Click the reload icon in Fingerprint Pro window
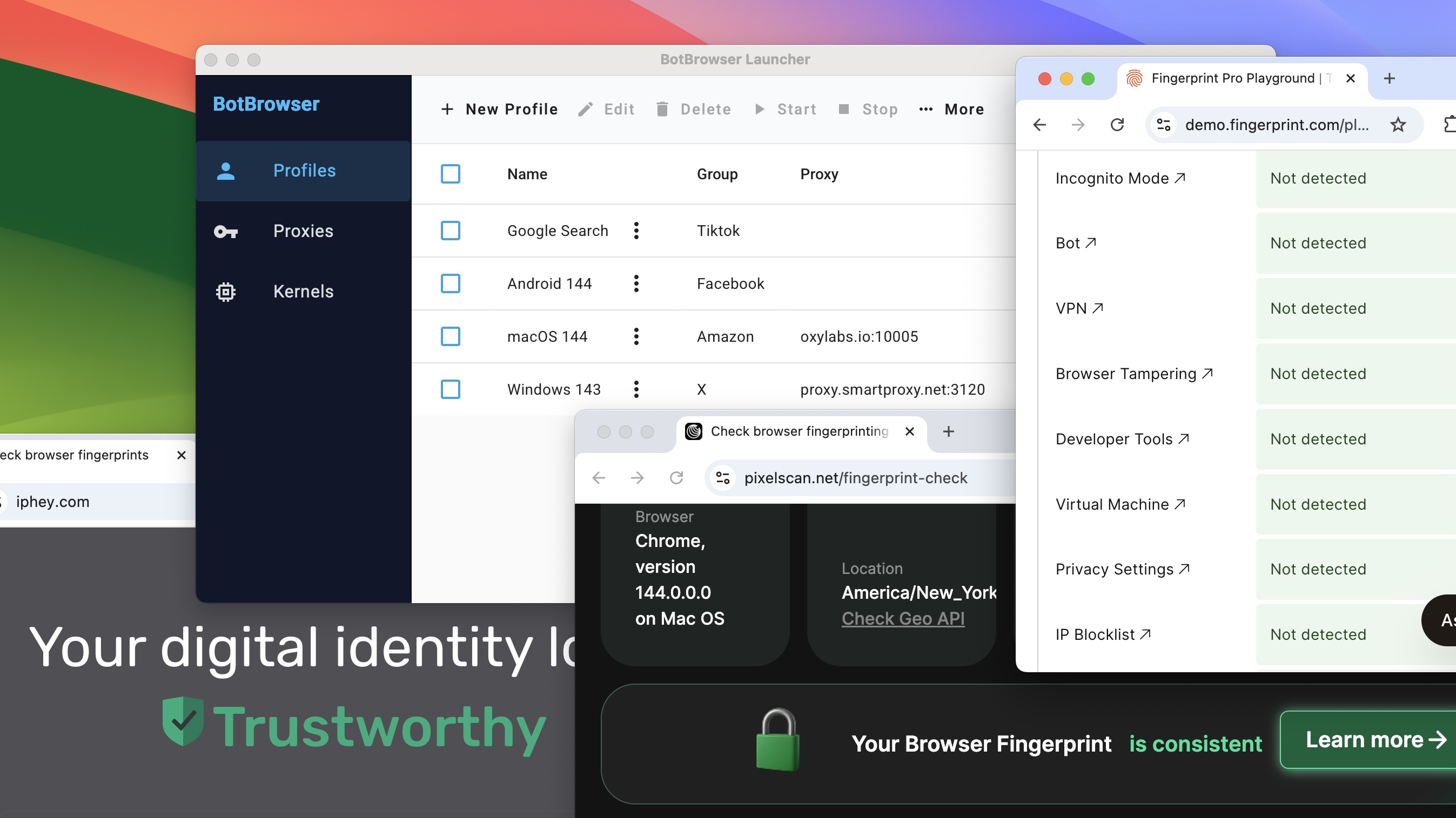 1118,124
